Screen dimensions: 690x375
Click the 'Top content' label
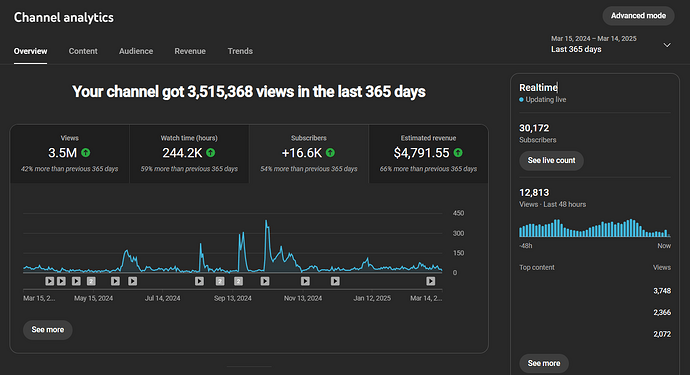537,267
